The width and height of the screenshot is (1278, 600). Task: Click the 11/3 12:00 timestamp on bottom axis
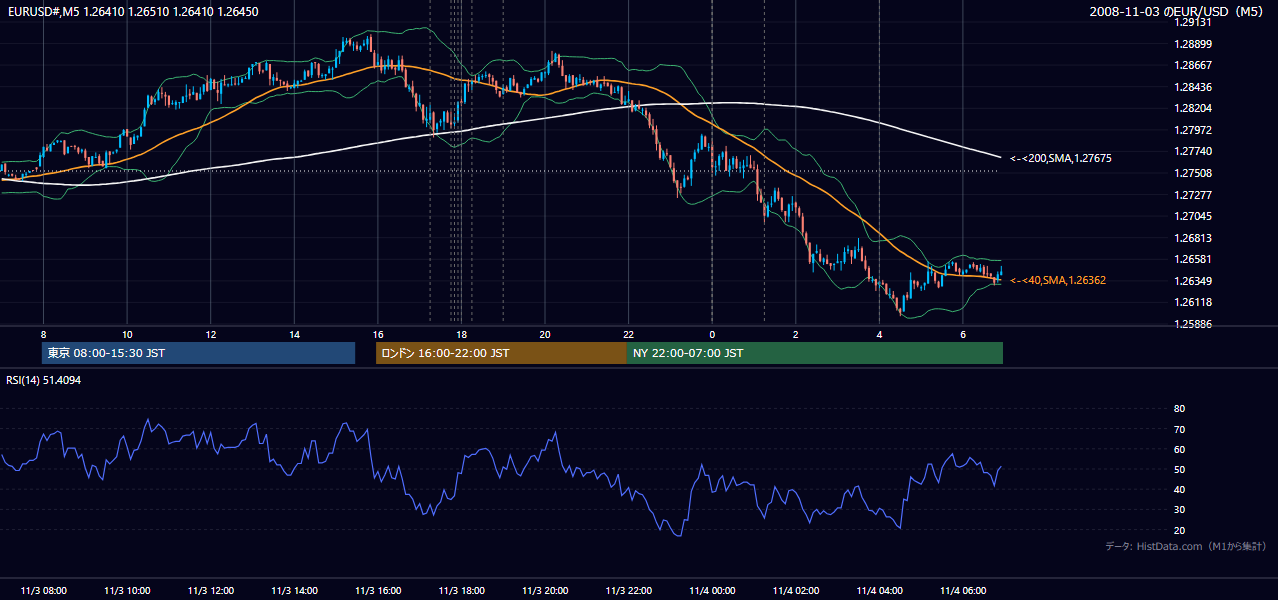coord(211,590)
